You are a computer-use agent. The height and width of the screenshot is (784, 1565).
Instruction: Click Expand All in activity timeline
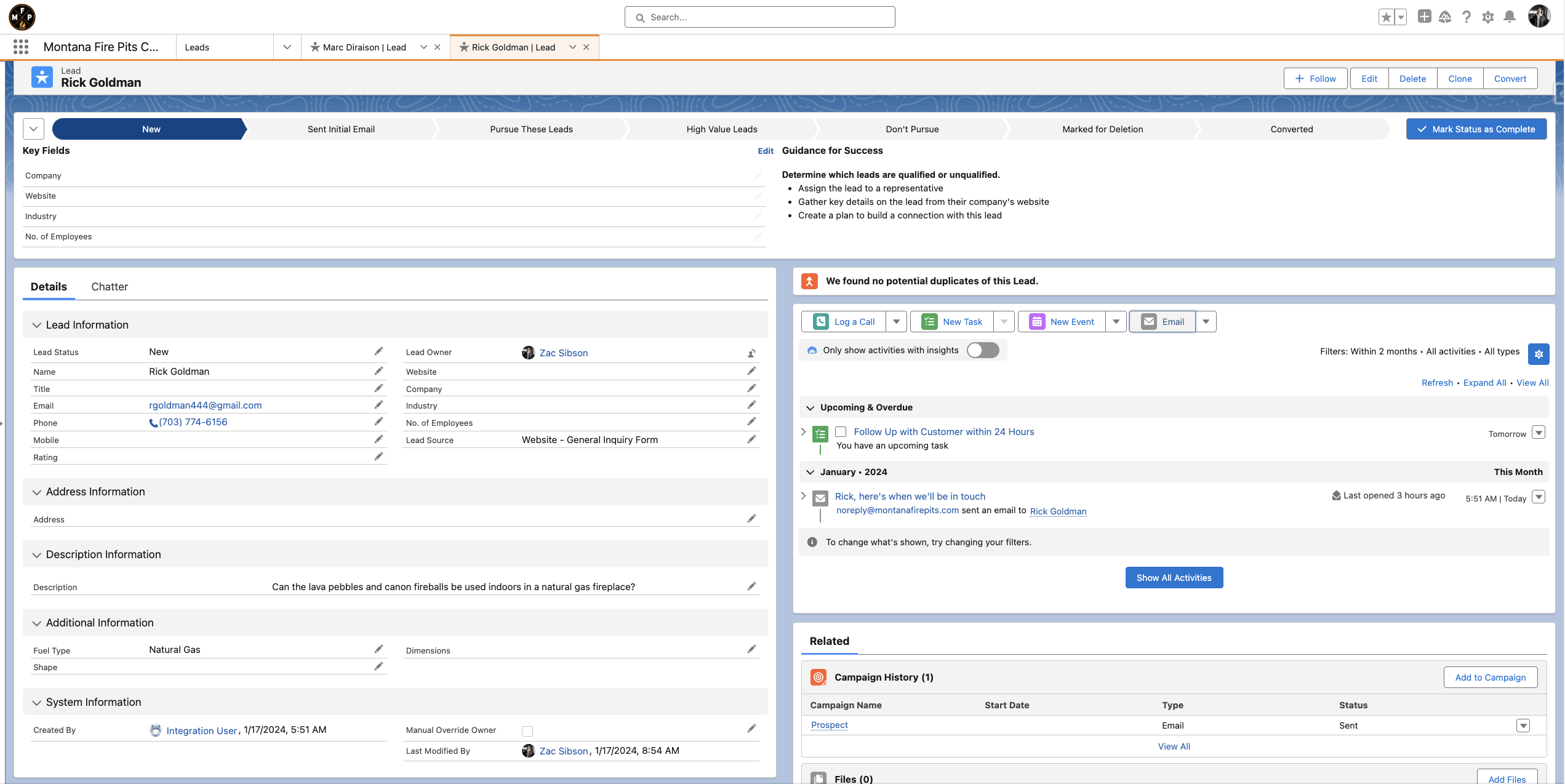click(1484, 383)
